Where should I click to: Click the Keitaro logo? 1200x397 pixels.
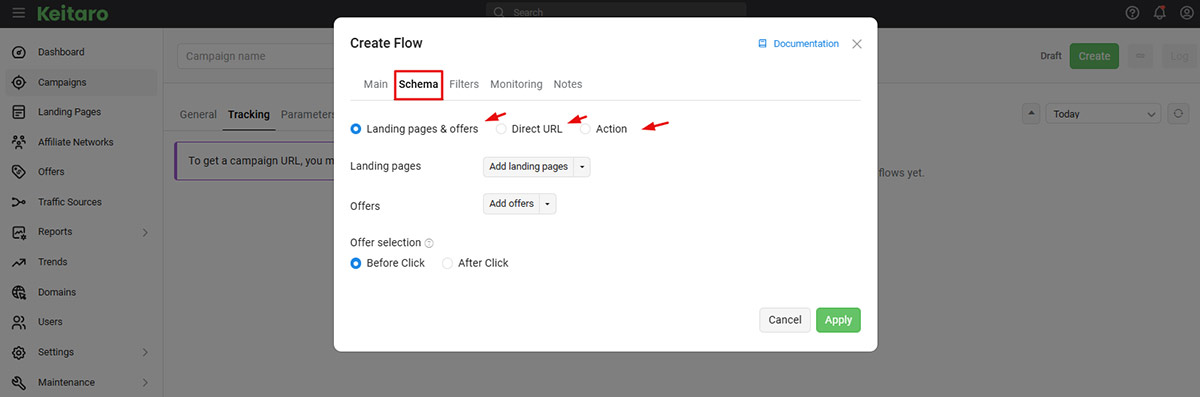pos(72,13)
